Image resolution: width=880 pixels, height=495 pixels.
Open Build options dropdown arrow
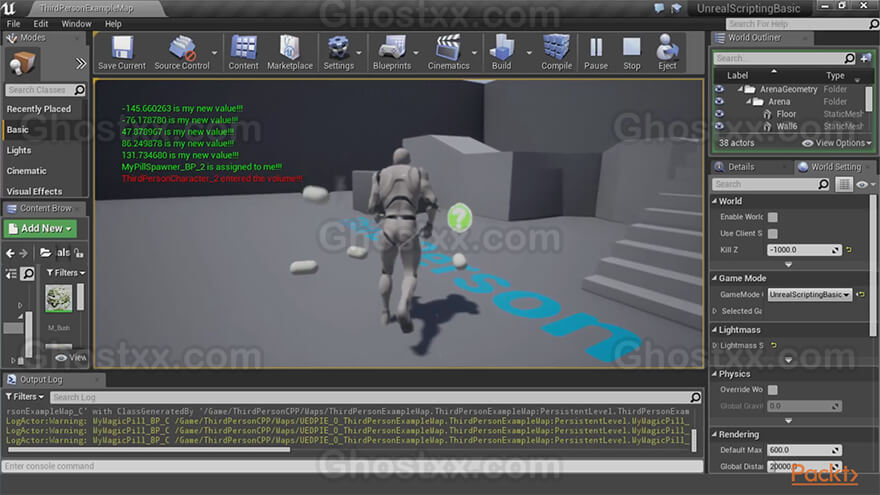point(529,53)
